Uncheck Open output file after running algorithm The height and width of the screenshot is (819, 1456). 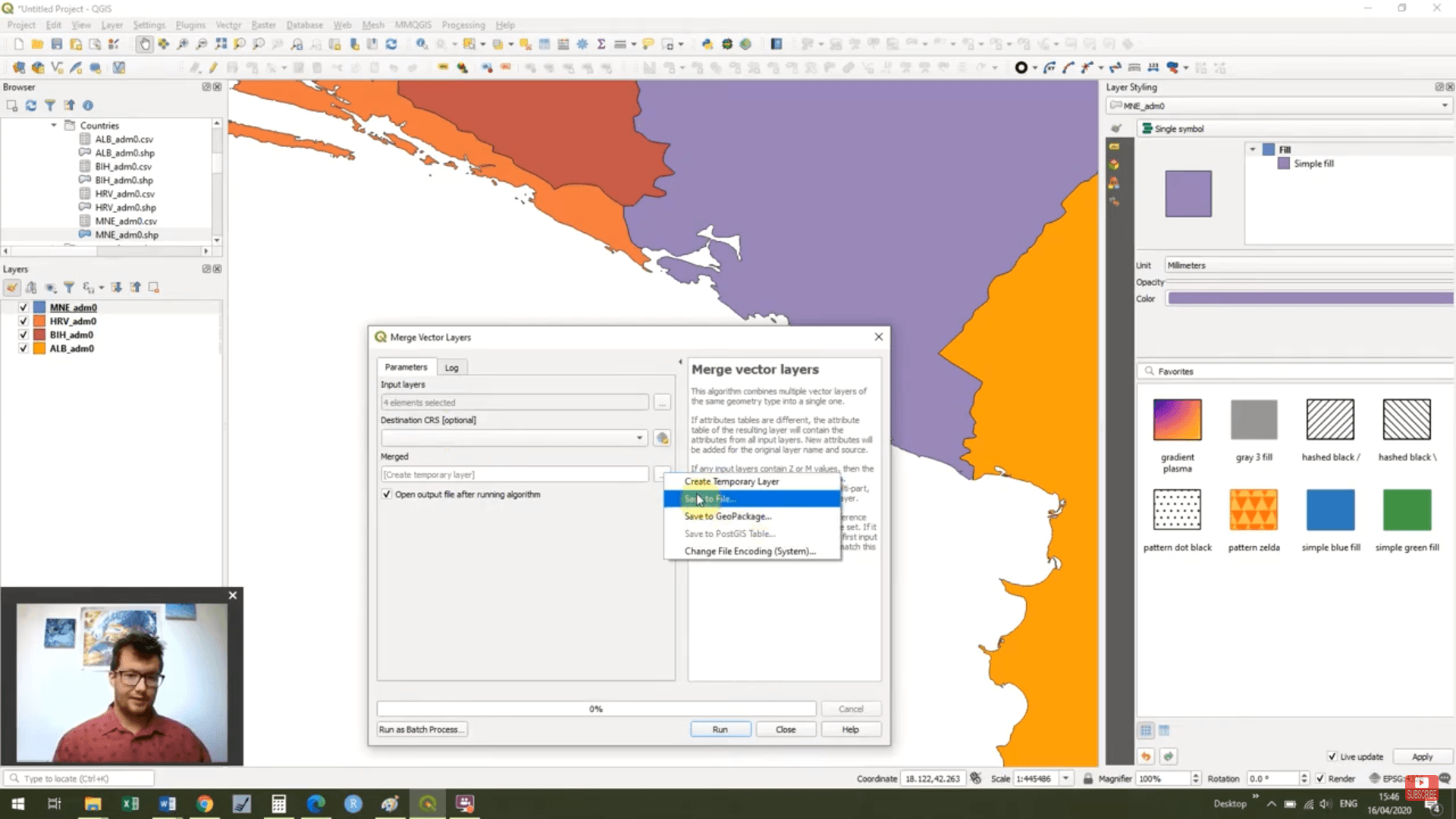click(x=387, y=494)
